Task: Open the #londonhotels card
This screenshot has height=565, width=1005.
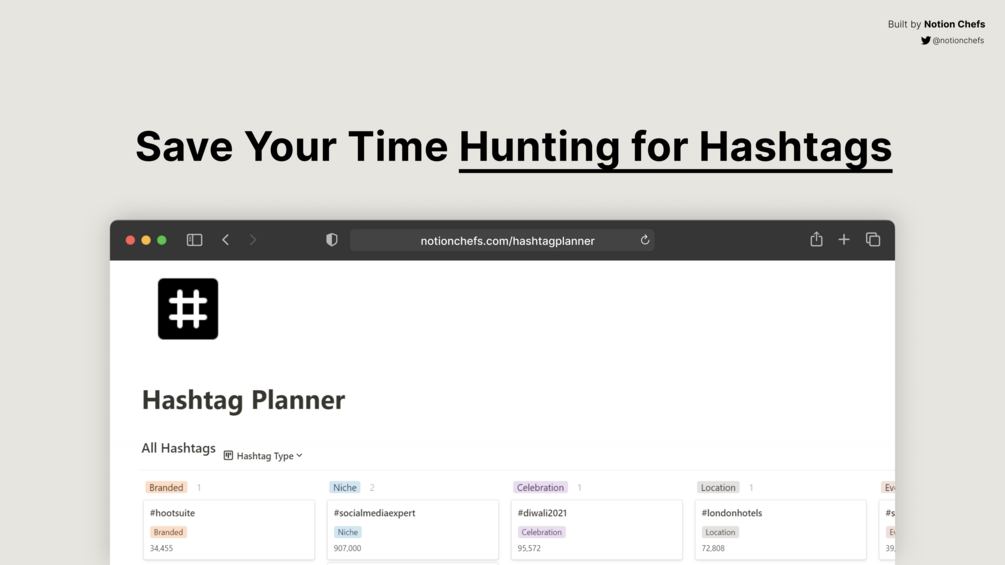Action: (x=781, y=530)
